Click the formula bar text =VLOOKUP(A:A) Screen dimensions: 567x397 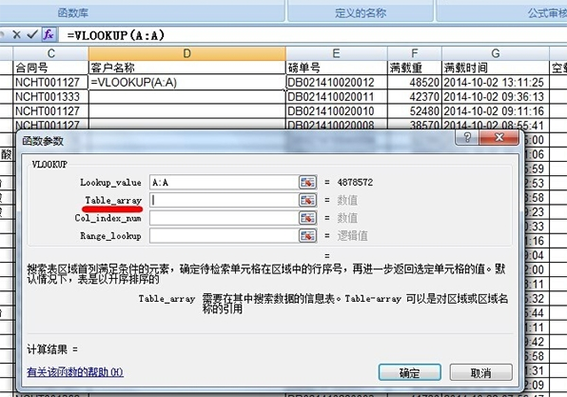(116, 35)
